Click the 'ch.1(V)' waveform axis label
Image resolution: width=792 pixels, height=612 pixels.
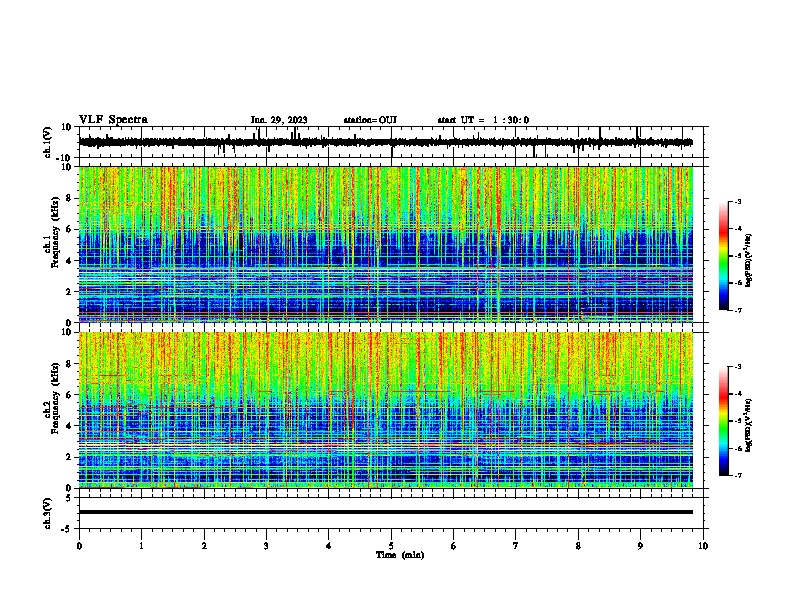tap(48, 142)
